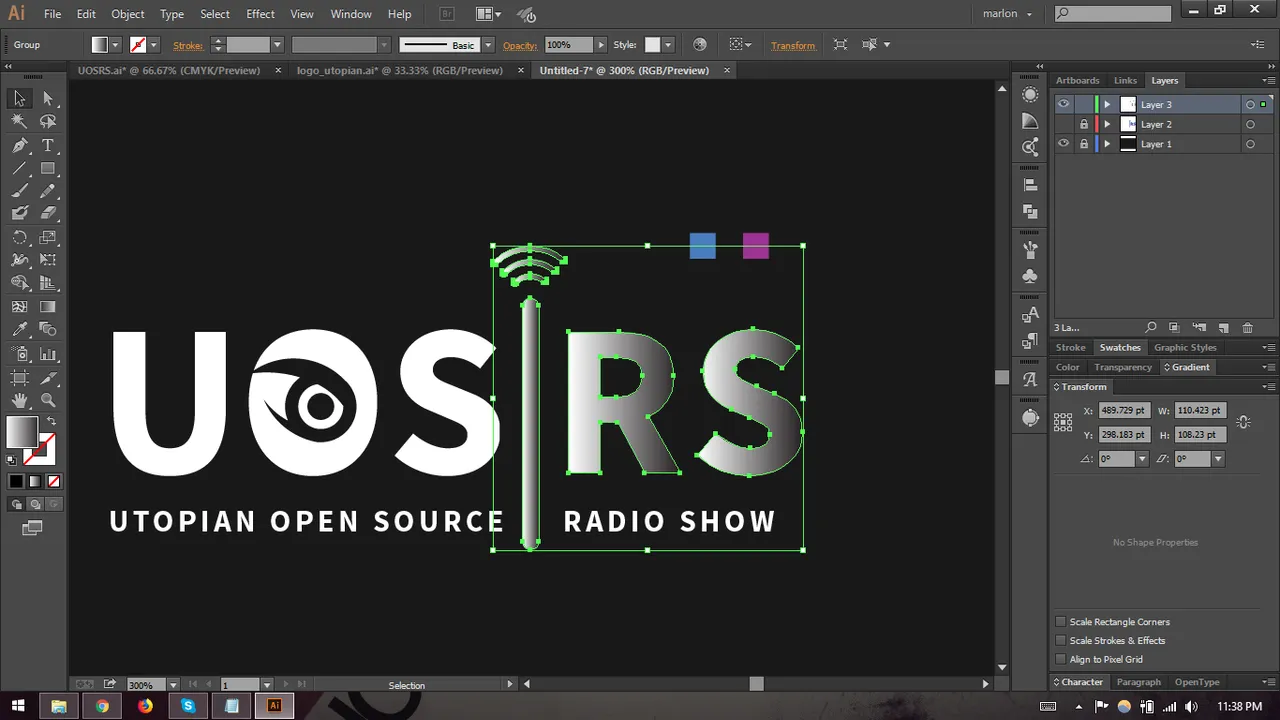Switch to UOSRS.ai document tab
1280x720 pixels.
169,70
